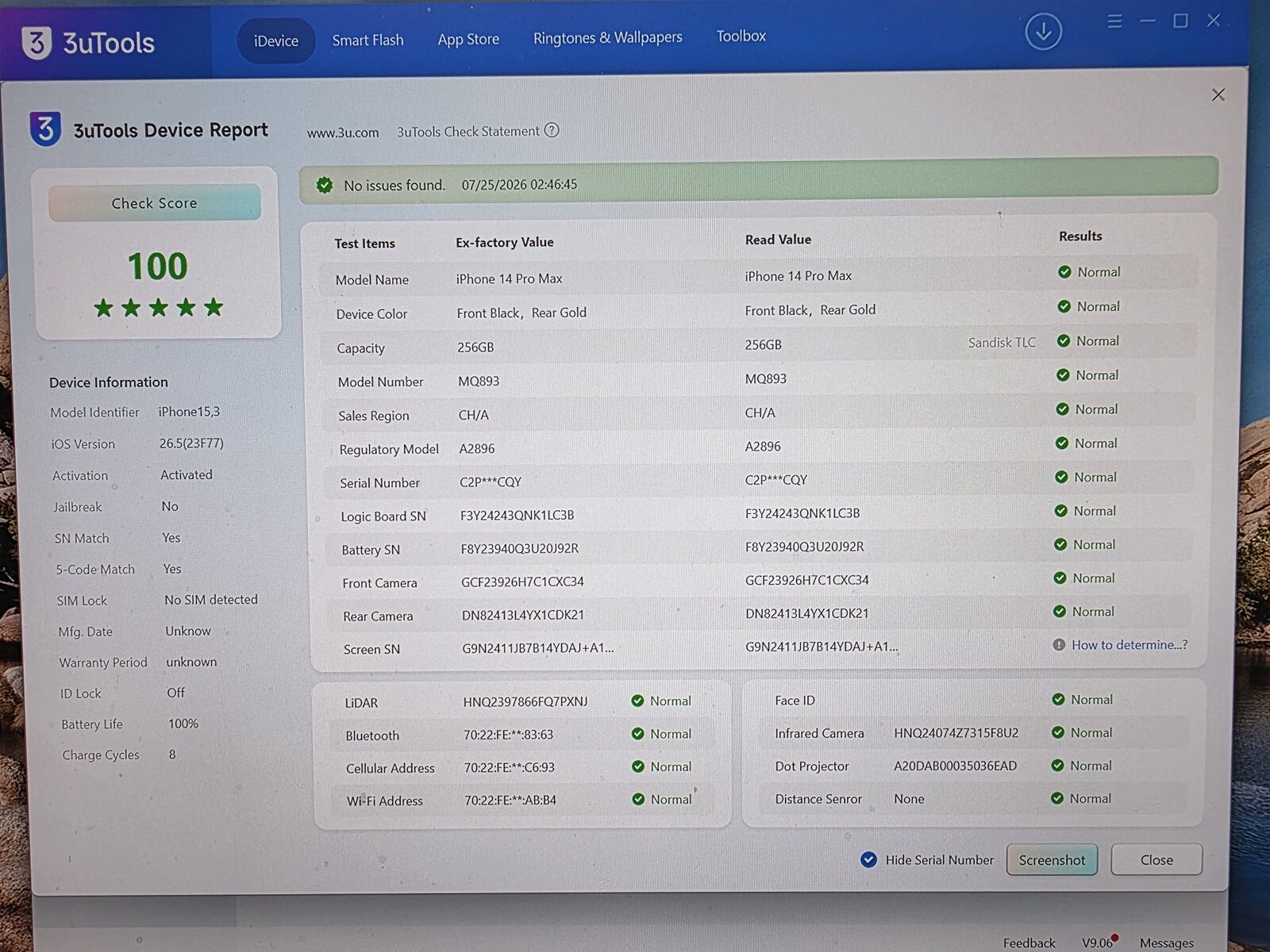Click the five-star rating under score
The image size is (1270, 952).
pyautogui.click(x=159, y=308)
